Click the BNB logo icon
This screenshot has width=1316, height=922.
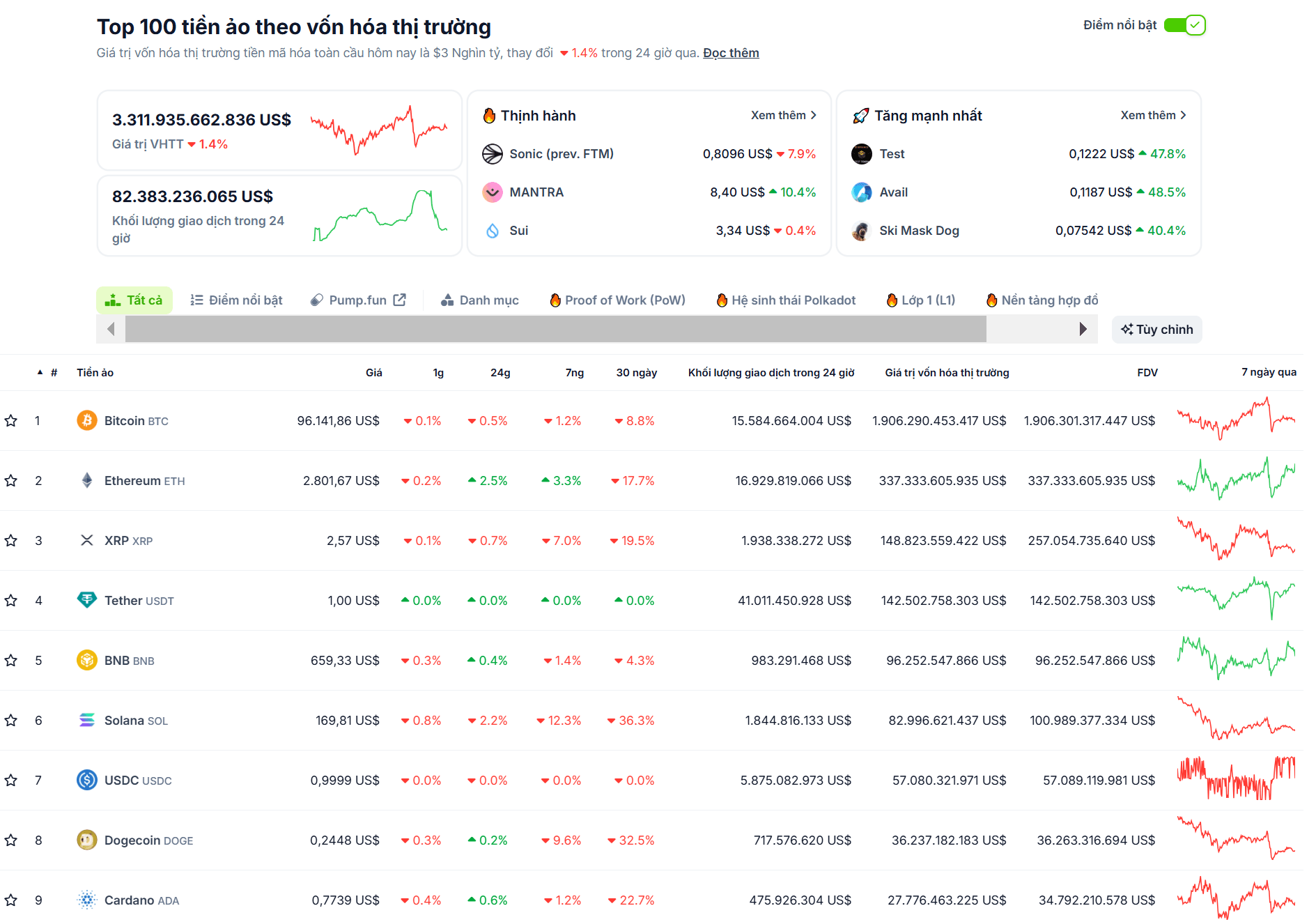(87, 660)
